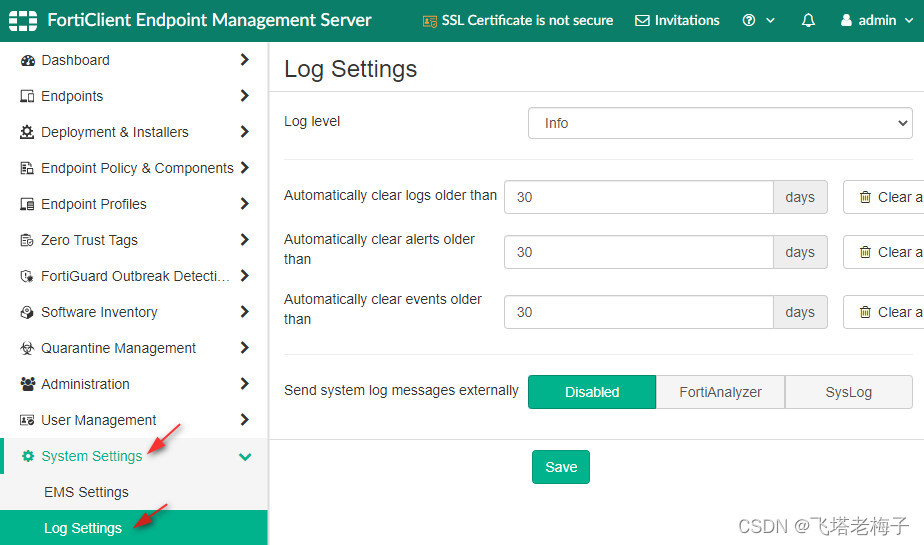Select SysLog for external log messages
The width and height of the screenshot is (924, 545).
coord(849,392)
